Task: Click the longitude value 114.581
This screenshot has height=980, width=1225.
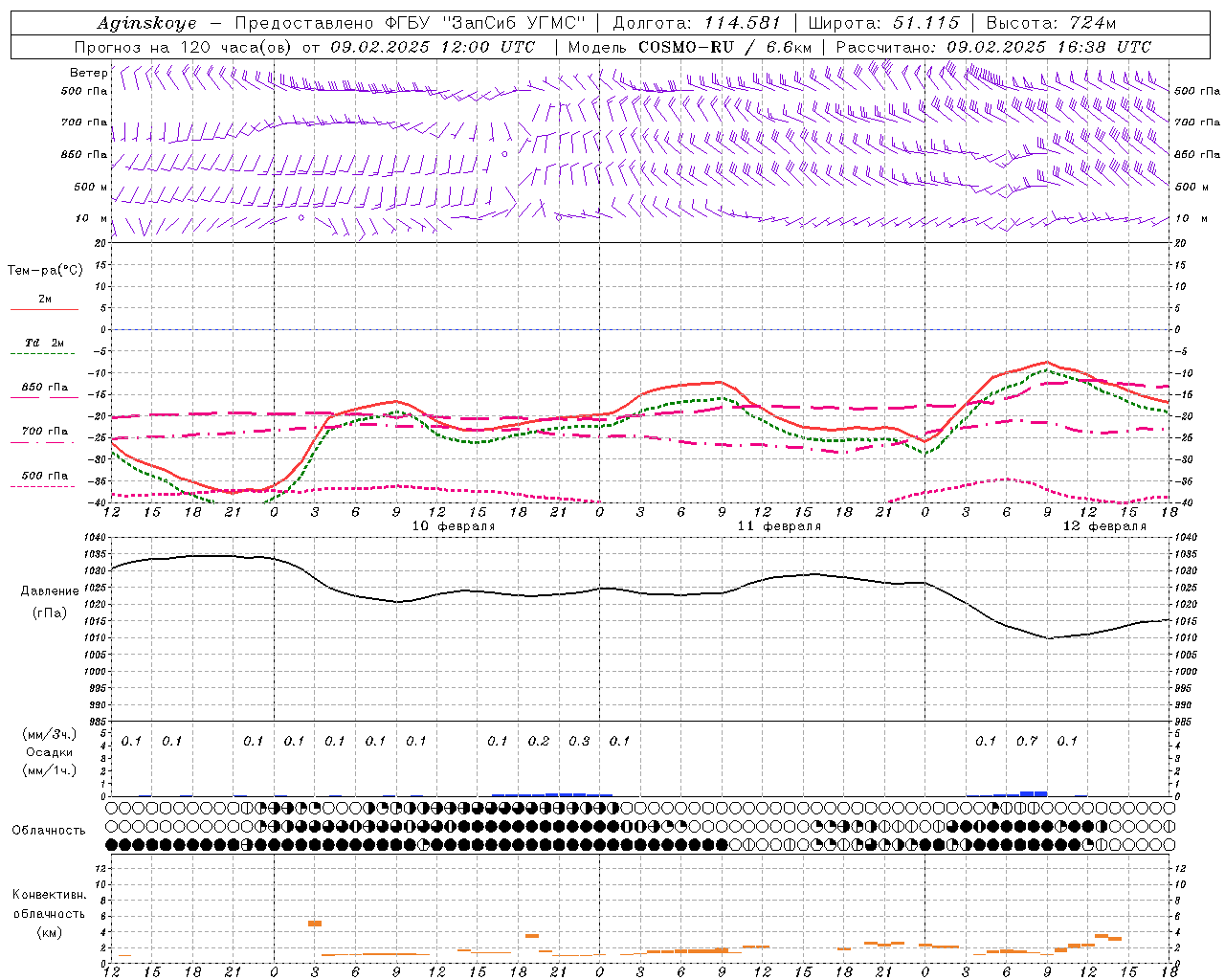Action: click(x=743, y=23)
